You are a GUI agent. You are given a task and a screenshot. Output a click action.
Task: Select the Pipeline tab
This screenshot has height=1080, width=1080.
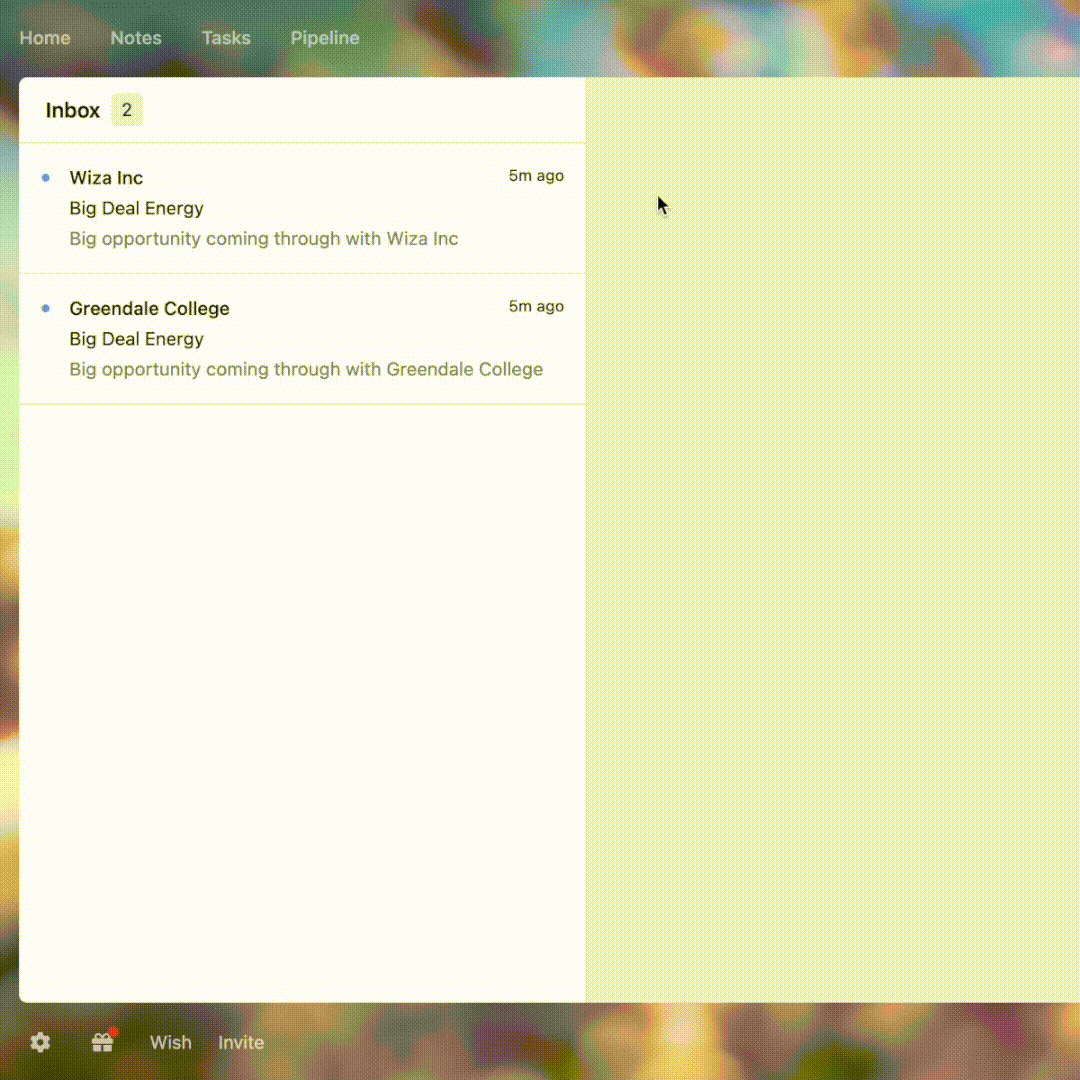coord(324,38)
